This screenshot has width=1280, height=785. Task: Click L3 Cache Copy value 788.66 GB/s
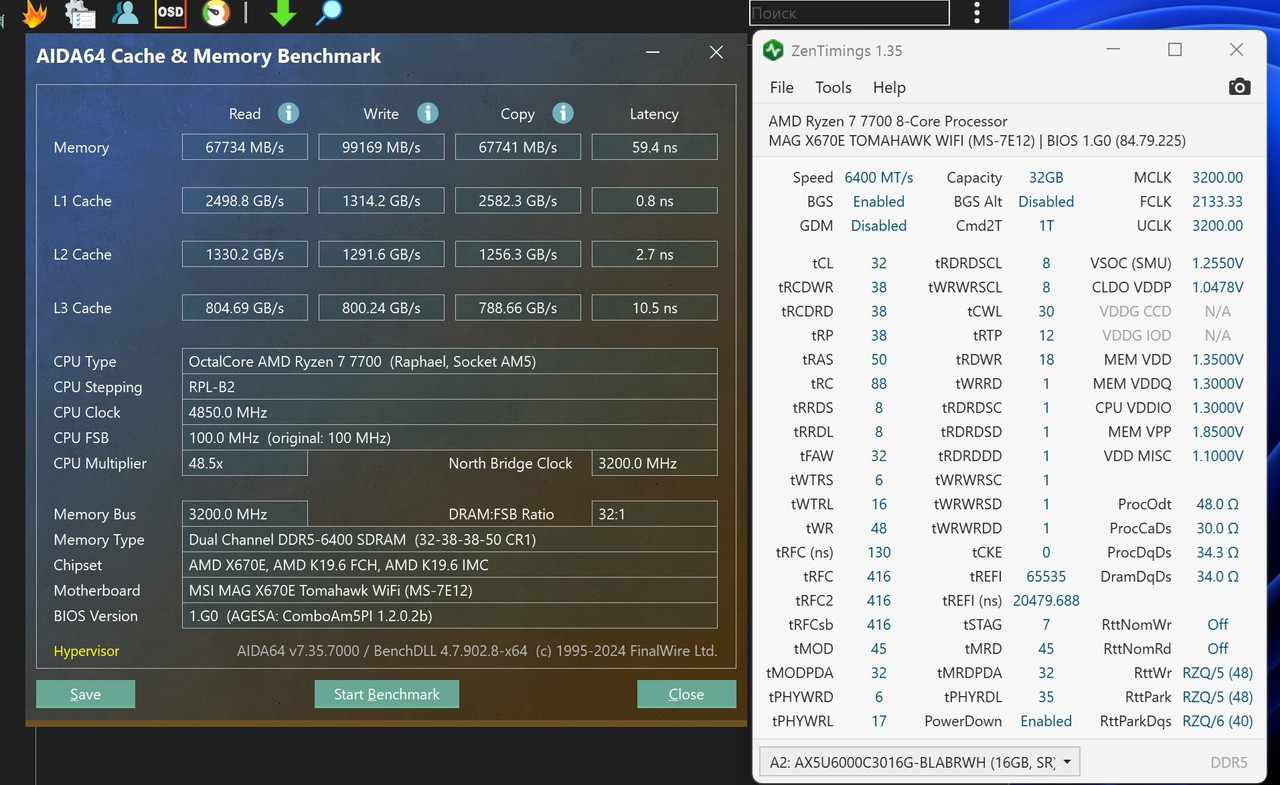click(x=518, y=308)
